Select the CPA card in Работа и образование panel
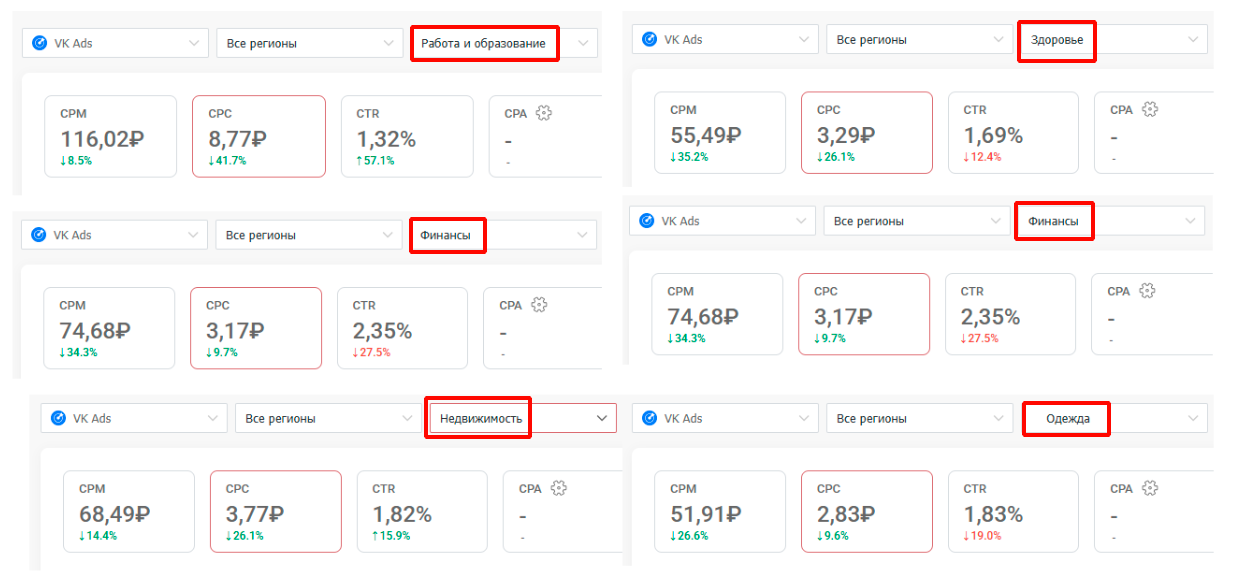The height and width of the screenshot is (573, 1239). pos(545,136)
